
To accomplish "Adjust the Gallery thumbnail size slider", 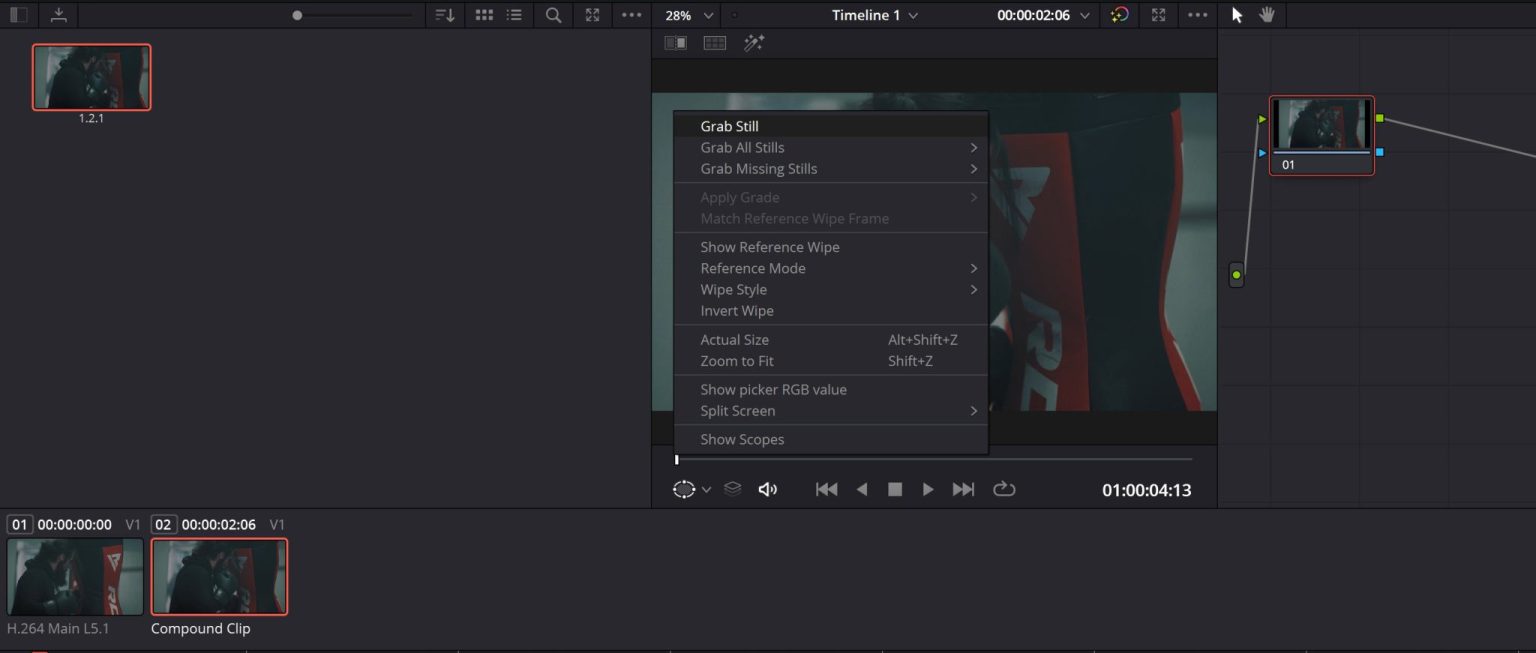I will click(x=298, y=15).
